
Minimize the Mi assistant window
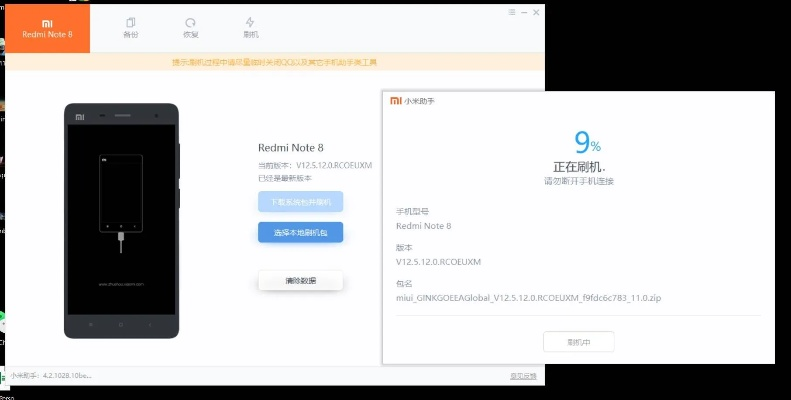524,12
